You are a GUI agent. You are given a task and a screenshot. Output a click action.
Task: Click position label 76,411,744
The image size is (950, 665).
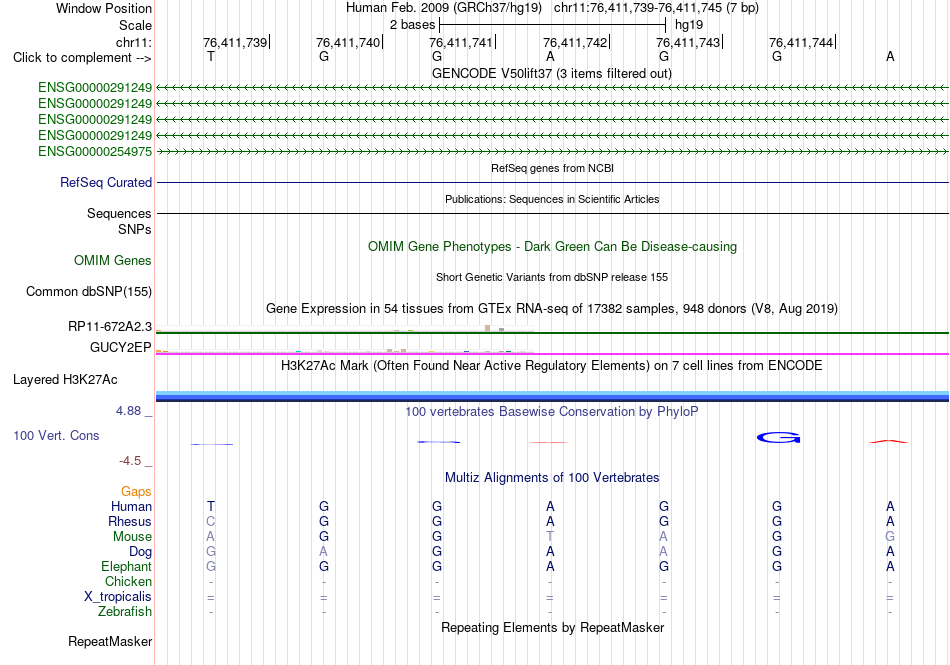[x=802, y=42]
